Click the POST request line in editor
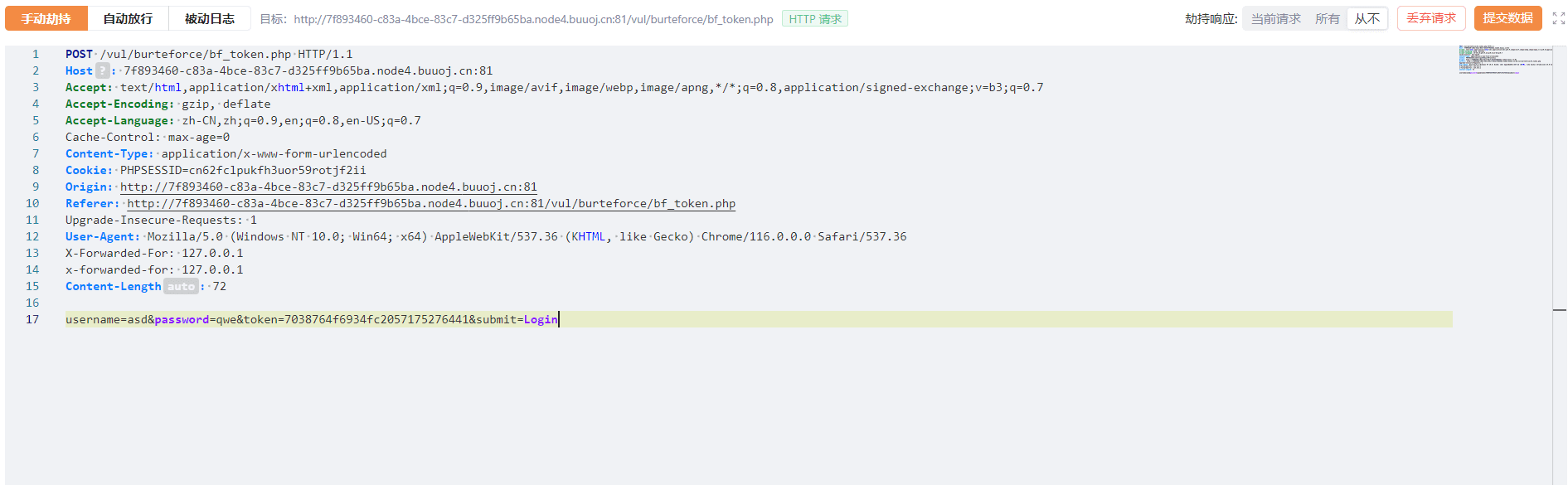Screen dimensions: 1568x485 [x=209, y=55]
